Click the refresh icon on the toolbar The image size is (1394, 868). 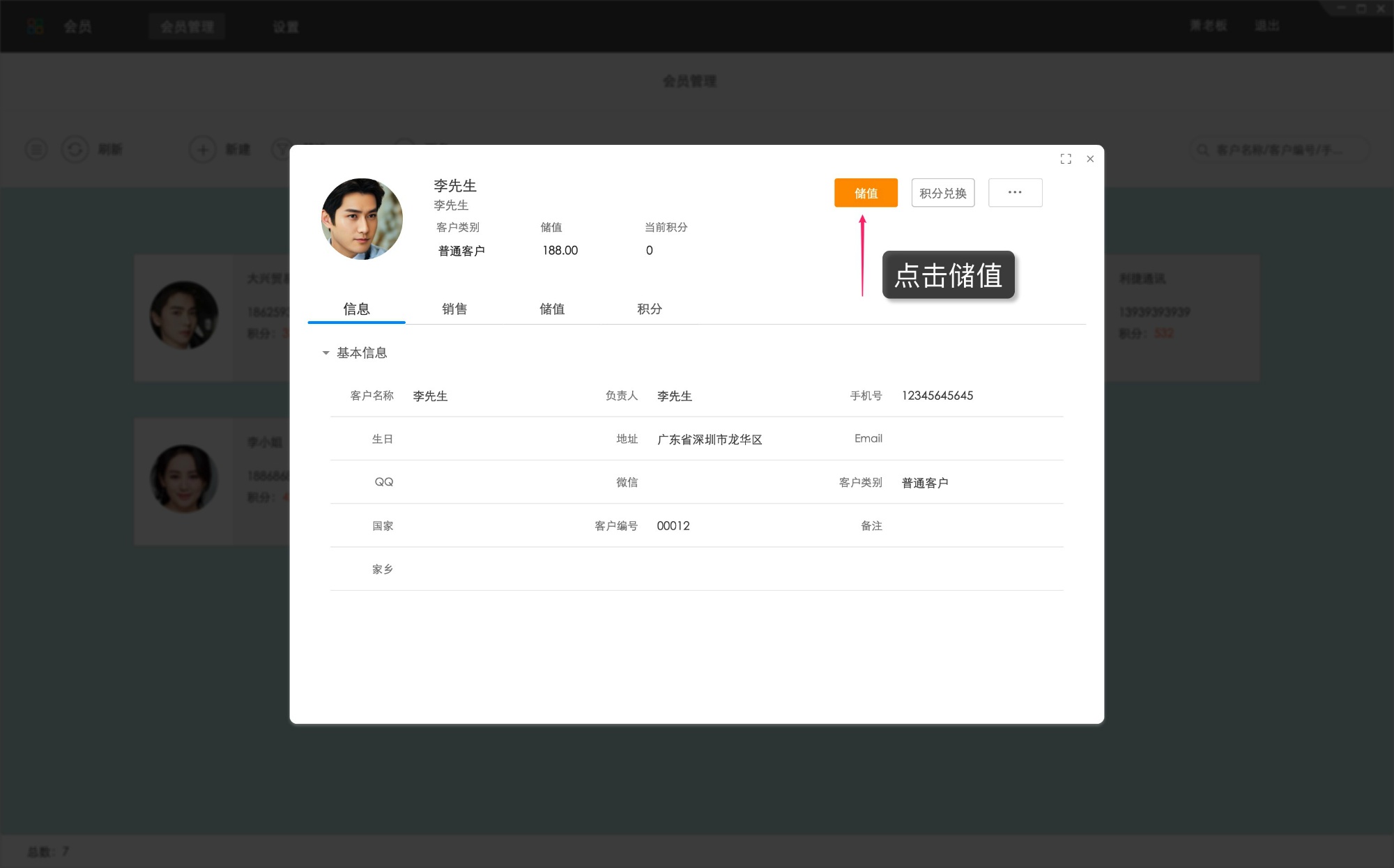[75, 149]
